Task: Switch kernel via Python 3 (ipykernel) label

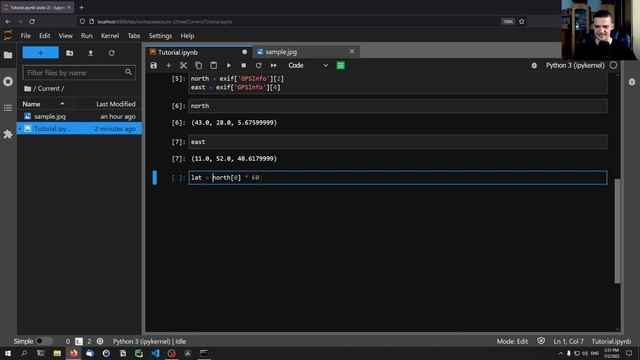Action: (575, 65)
